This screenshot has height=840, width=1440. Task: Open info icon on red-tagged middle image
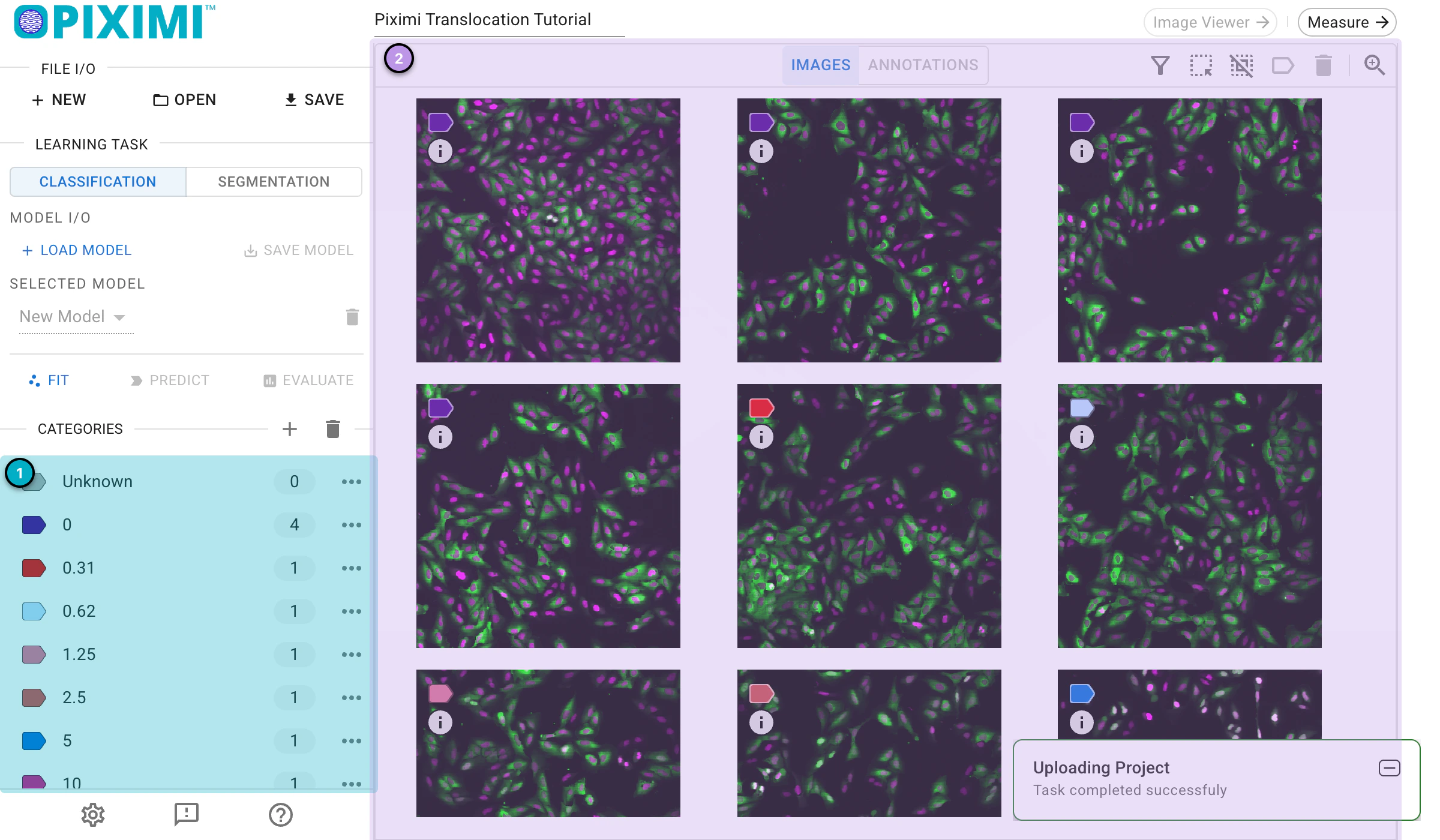point(761,436)
